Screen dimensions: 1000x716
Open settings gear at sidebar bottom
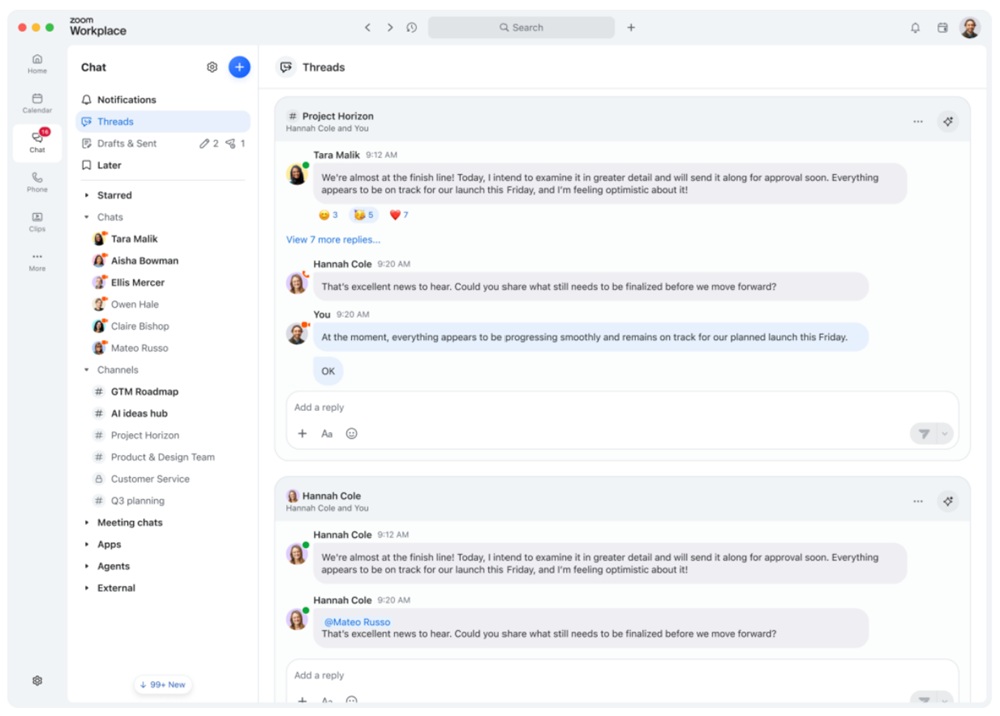click(37, 680)
